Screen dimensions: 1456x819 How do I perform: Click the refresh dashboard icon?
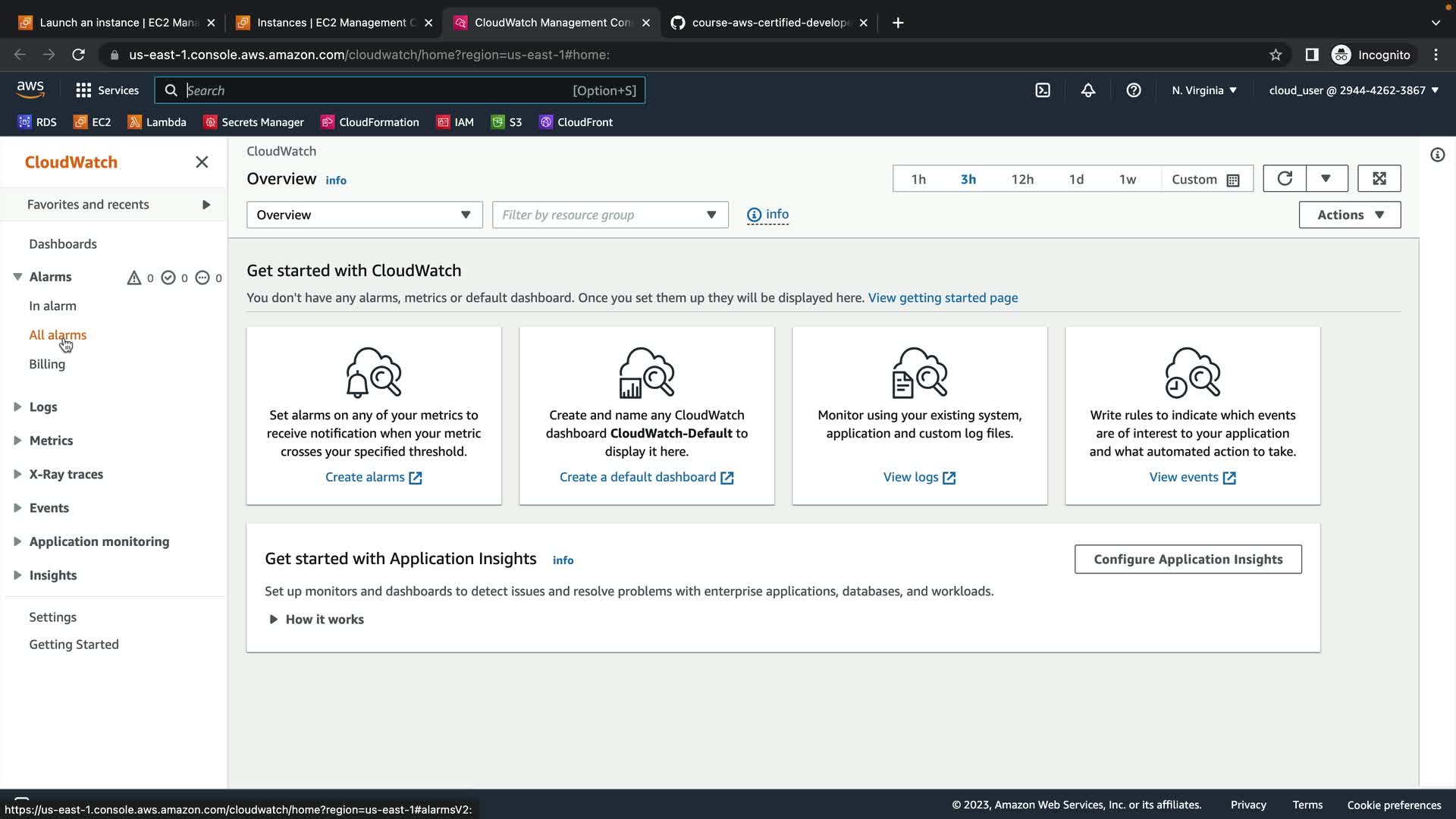coord(1285,179)
